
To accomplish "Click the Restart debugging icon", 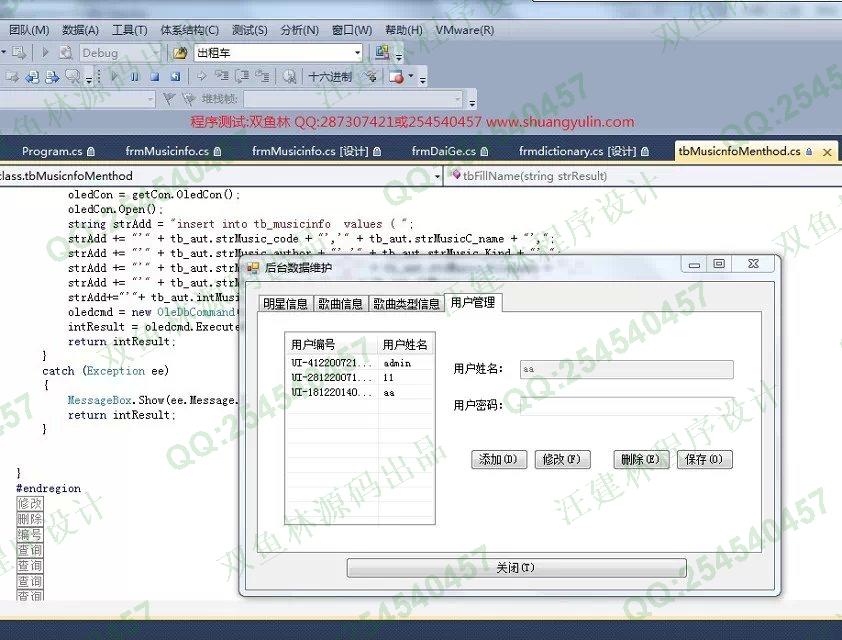I will pos(175,77).
